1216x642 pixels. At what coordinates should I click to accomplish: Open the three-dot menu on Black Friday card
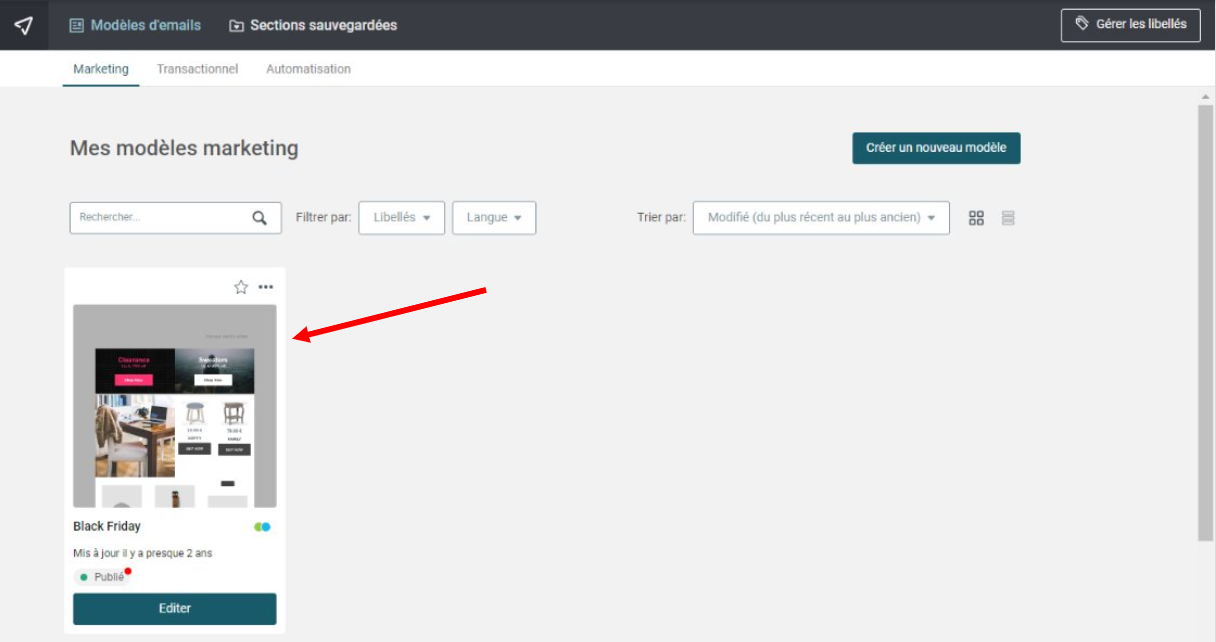266,287
